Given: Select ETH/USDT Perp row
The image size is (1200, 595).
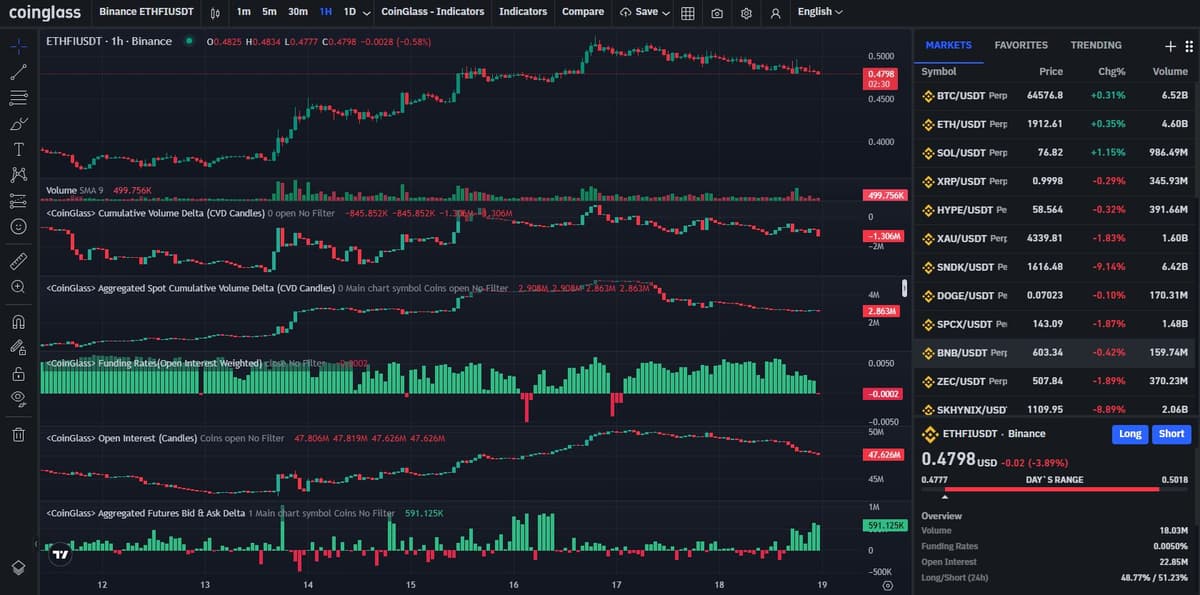Looking at the screenshot, I should pyautogui.click(x=1056, y=124).
